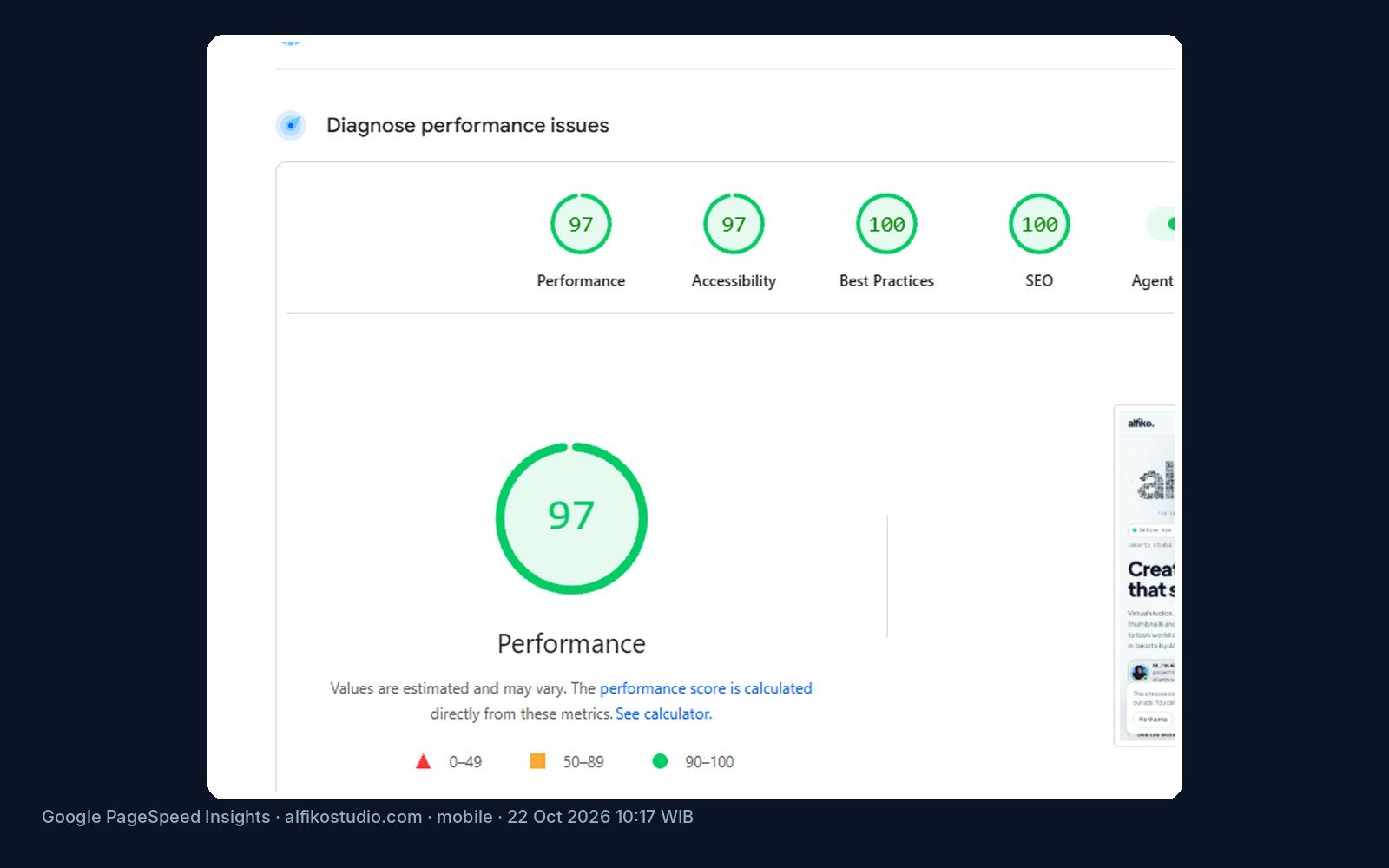The height and width of the screenshot is (868, 1389).
Task: Click the '90–100' legend range text
Action: point(709,762)
